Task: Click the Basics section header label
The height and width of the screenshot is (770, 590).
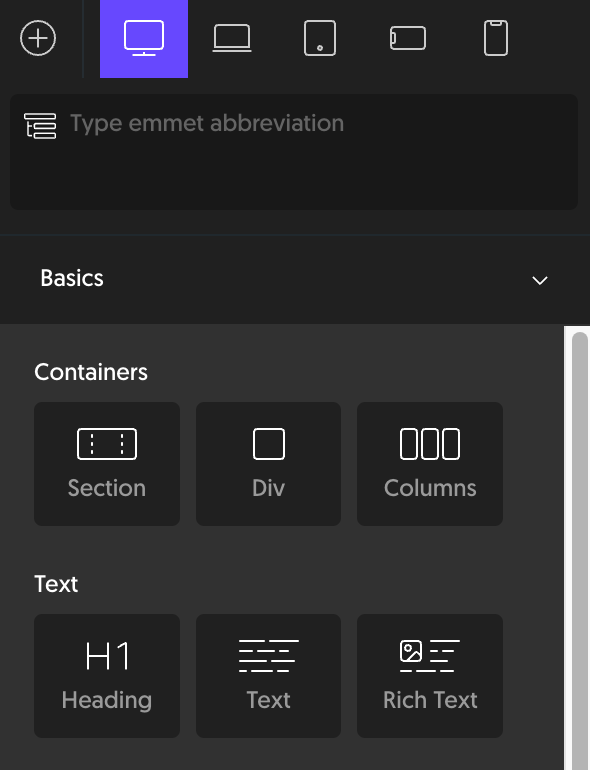Action: [72, 278]
